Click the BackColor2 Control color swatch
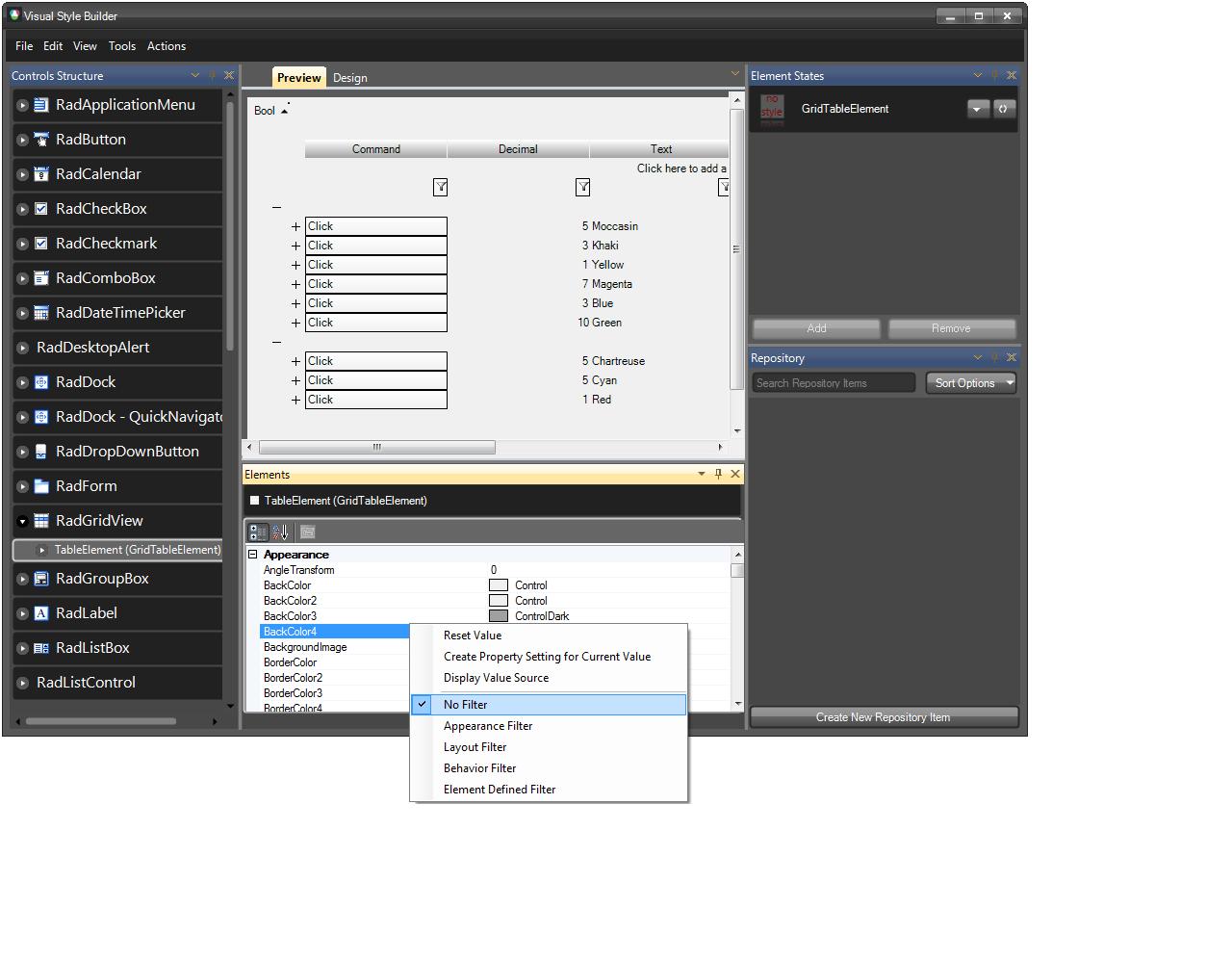 [499, 601]
